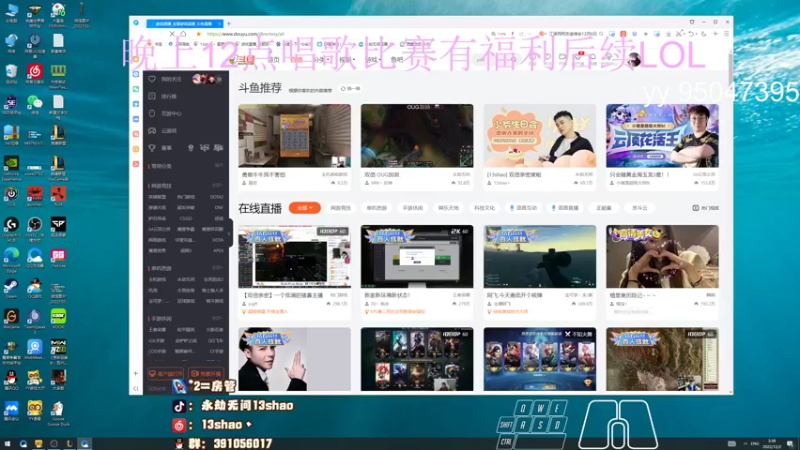Click the night mode moon icon in toolbar

(704, 34)
